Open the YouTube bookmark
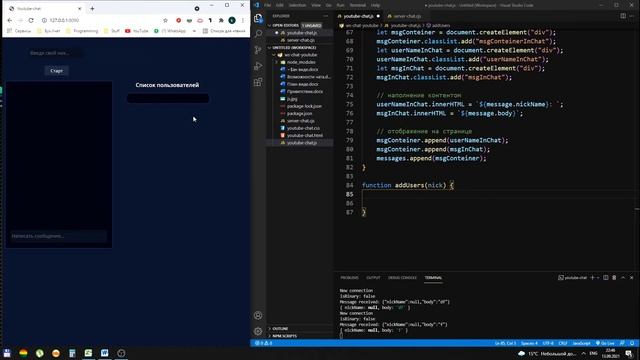640x360 pixels. (137, 31)
